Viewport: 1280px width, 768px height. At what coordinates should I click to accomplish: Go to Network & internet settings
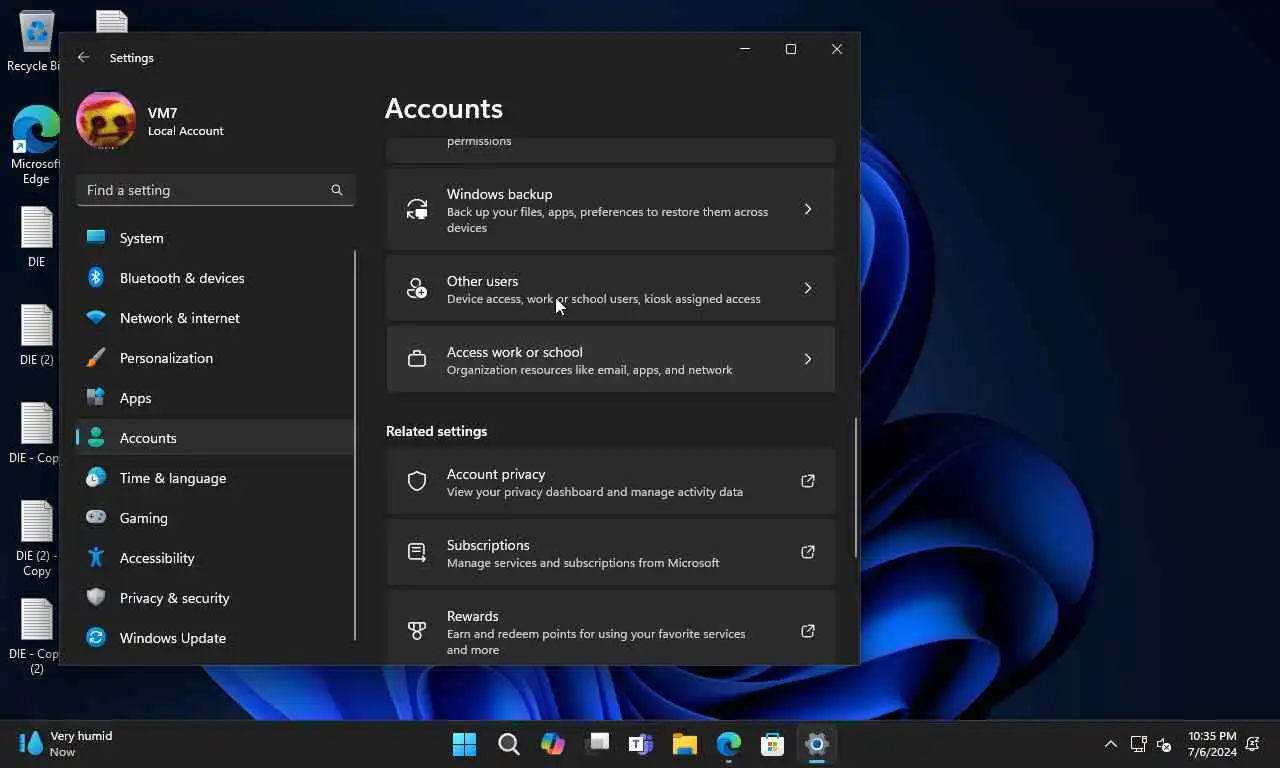click(215, 318)
